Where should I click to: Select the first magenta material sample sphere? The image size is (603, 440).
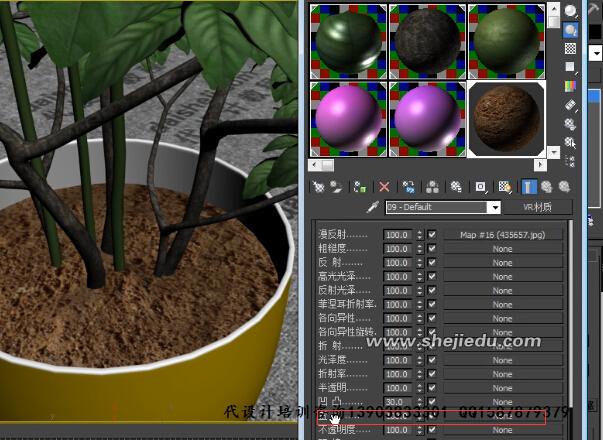(348, 118)
